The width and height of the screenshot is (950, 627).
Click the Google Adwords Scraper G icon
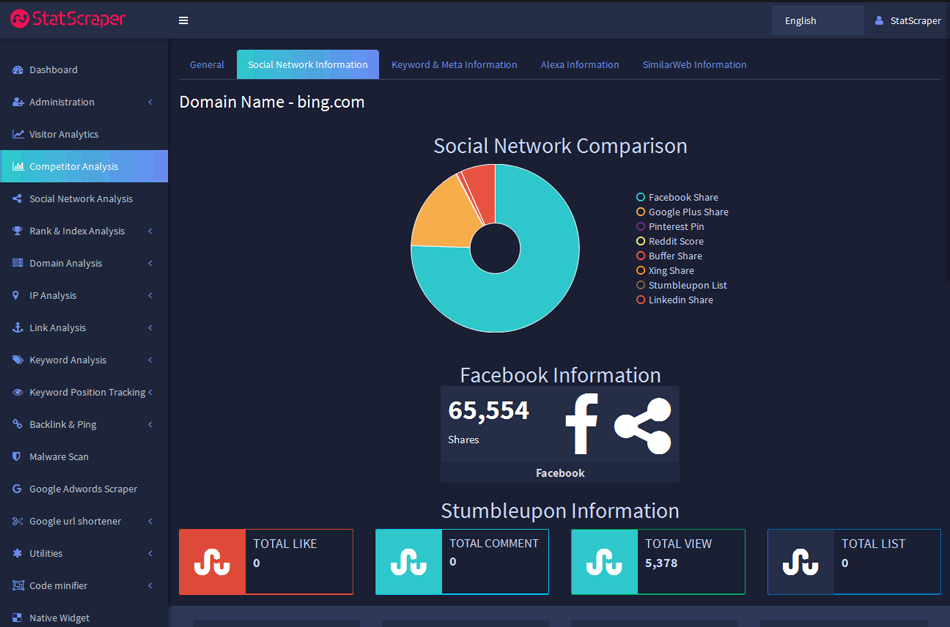[x=17, y=488]
